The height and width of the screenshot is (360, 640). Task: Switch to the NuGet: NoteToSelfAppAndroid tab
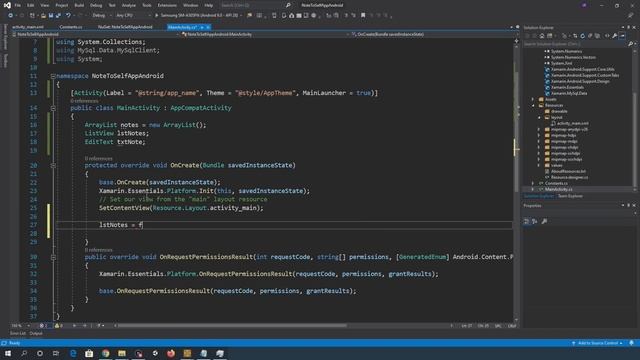[125, 27]
